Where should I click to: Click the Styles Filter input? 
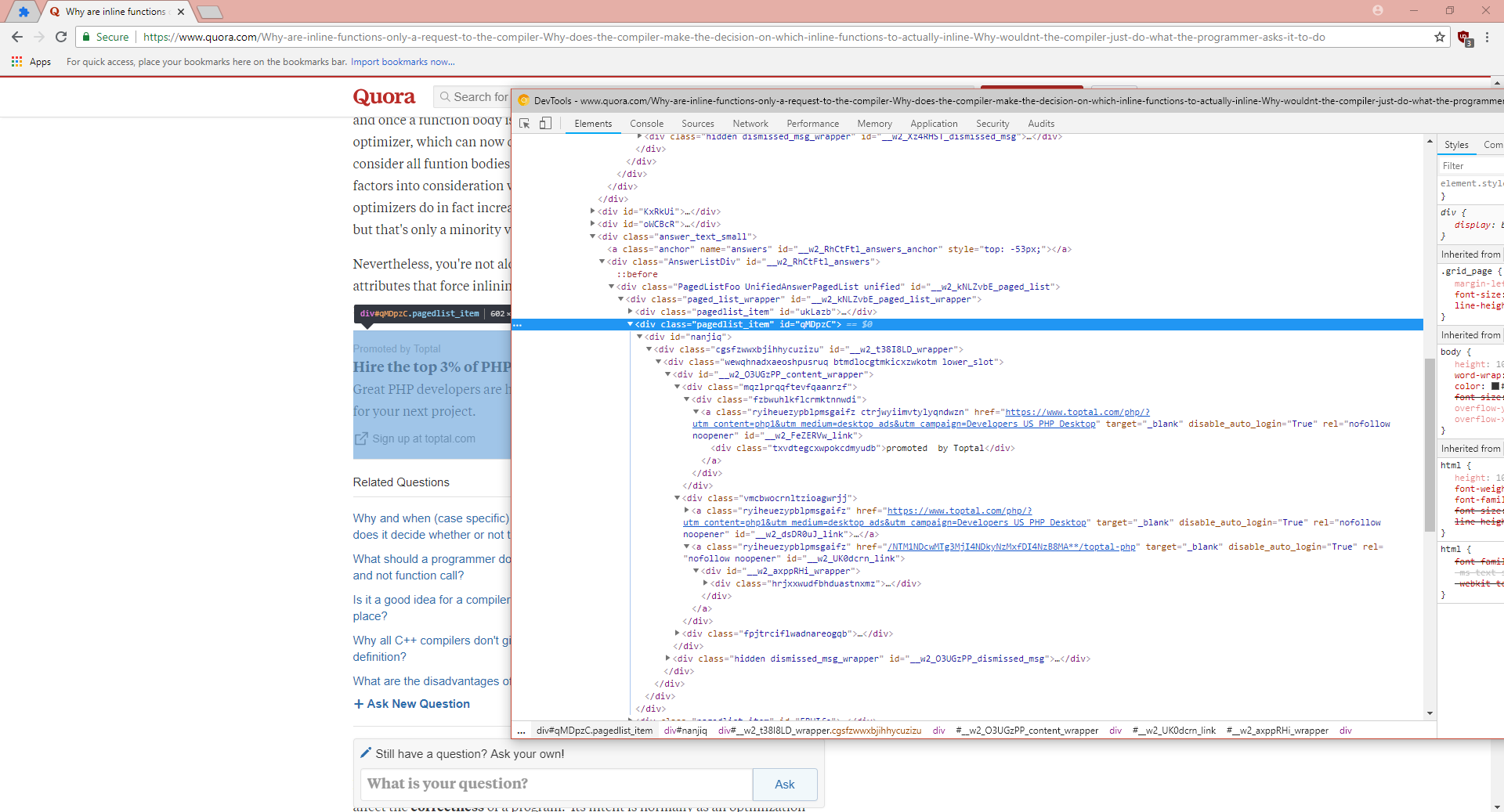pos(1470,166)
